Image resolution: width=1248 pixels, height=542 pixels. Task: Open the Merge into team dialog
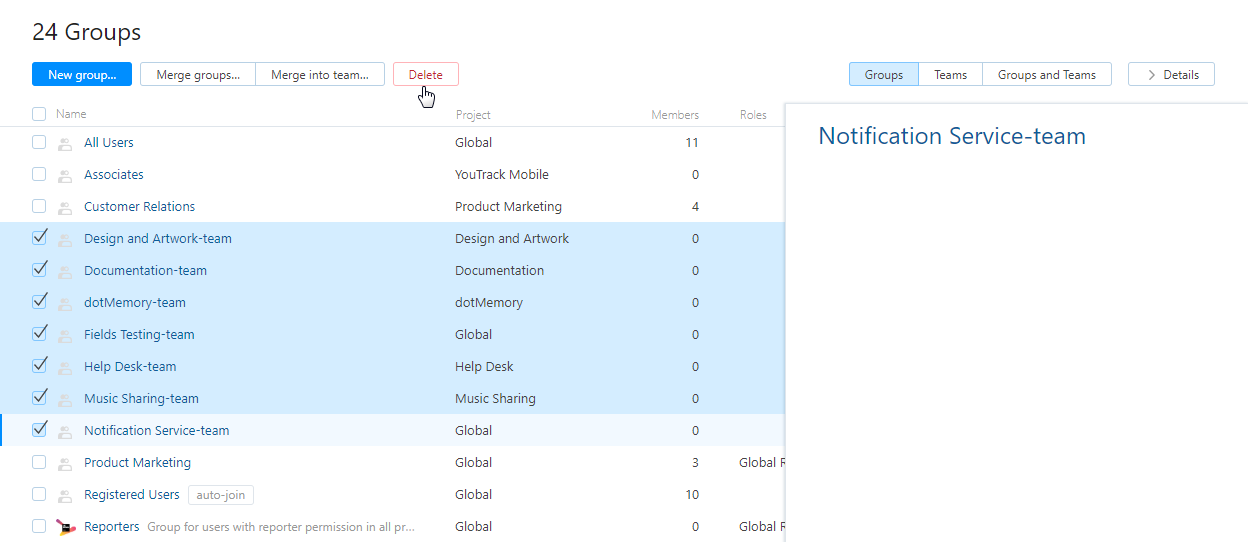(320, 74)
